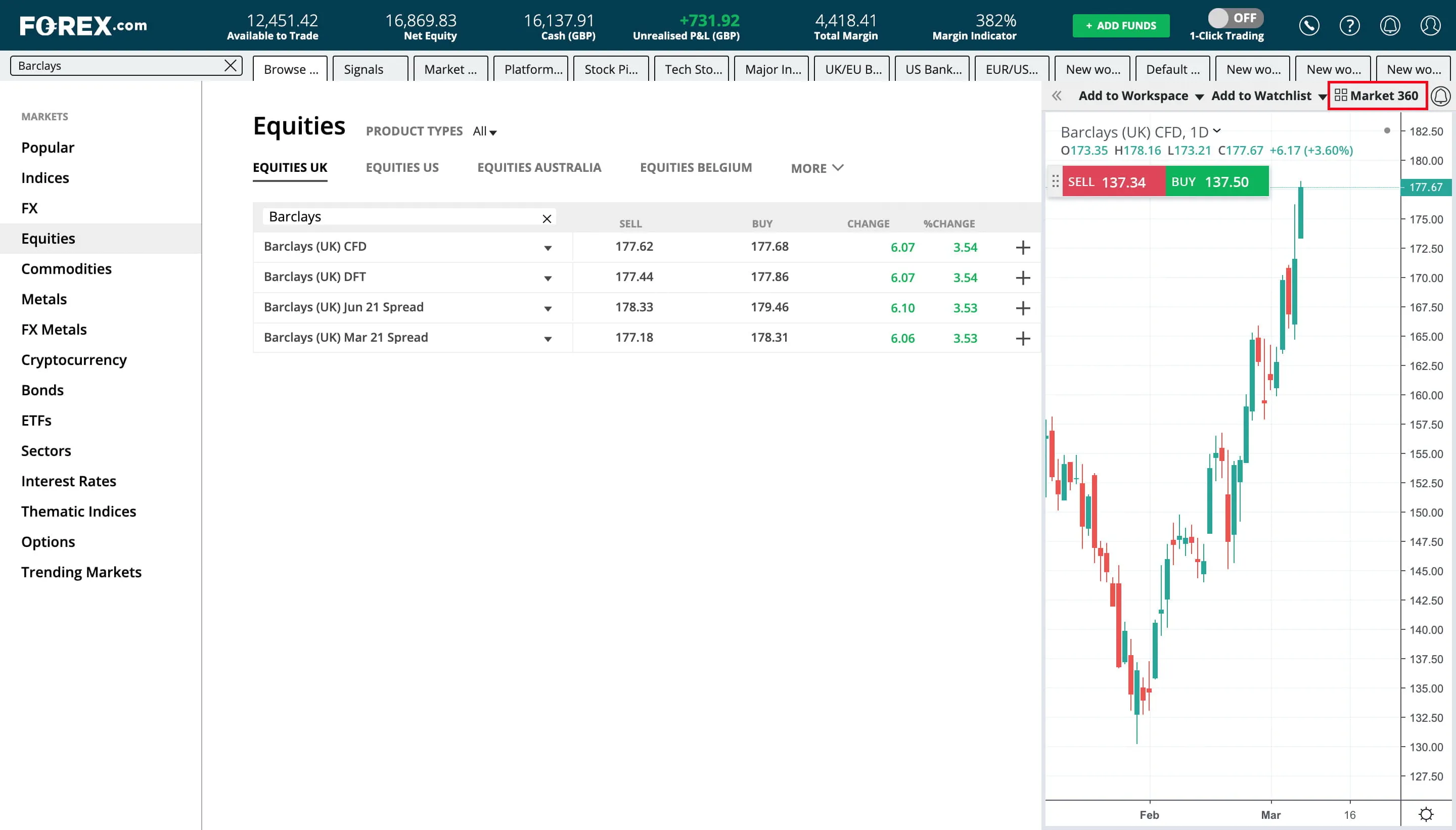The width and height of the screenshot is (1456, 830).
Task: Select the EQUITIES AUSTRALIA tab
Action: tap(539, 167)
